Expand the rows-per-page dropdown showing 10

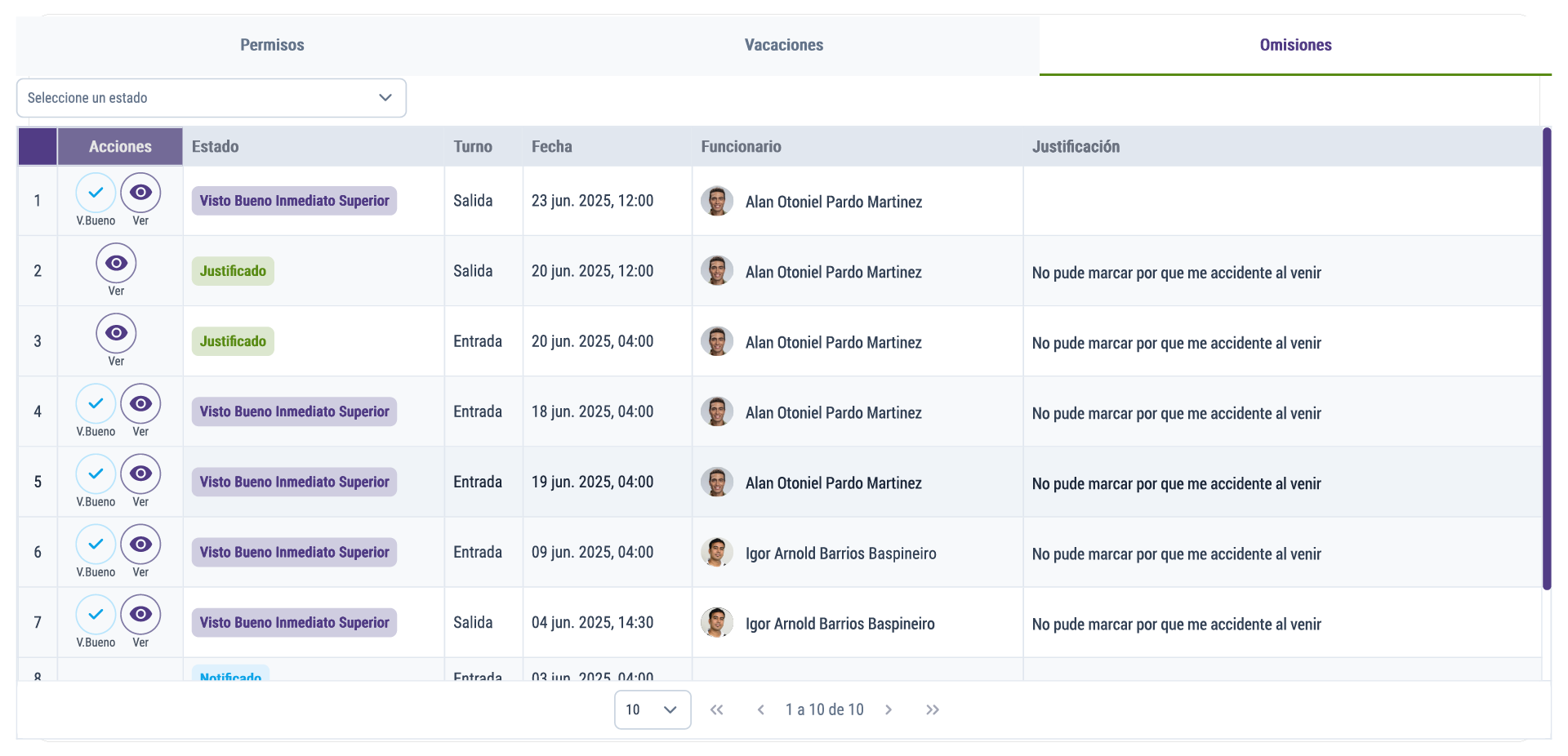[x=652, y=709]
